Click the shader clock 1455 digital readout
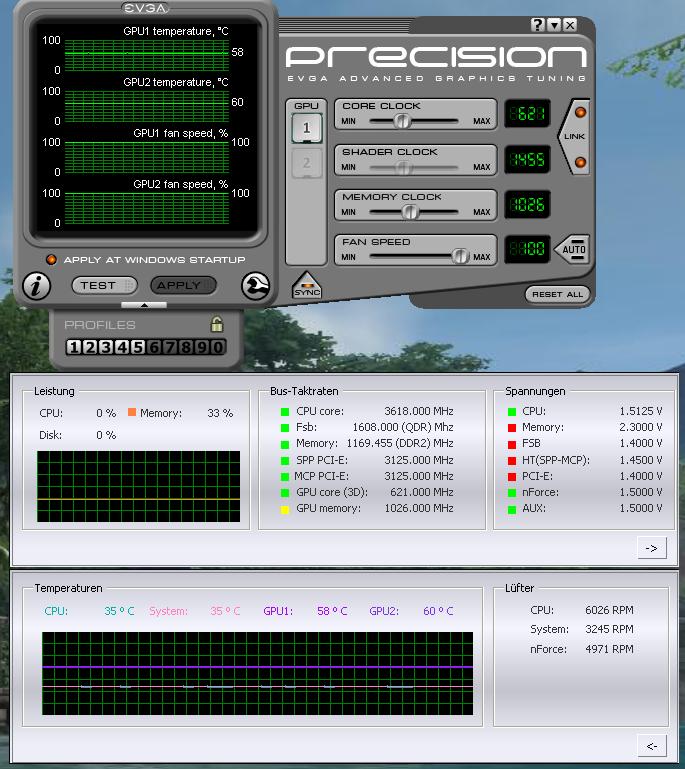 coord(528,159)
